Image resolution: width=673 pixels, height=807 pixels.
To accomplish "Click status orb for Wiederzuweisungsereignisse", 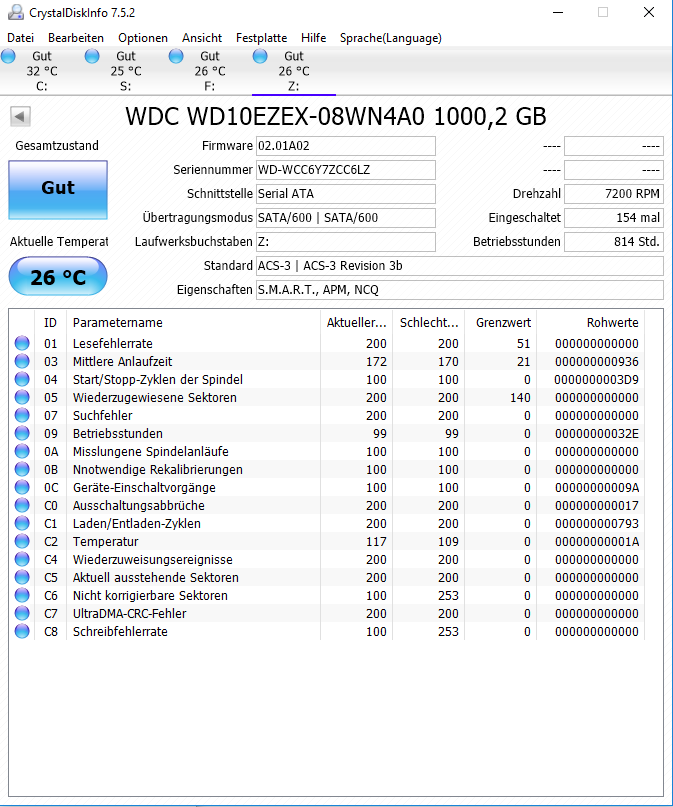I will (x=22, y=559).
